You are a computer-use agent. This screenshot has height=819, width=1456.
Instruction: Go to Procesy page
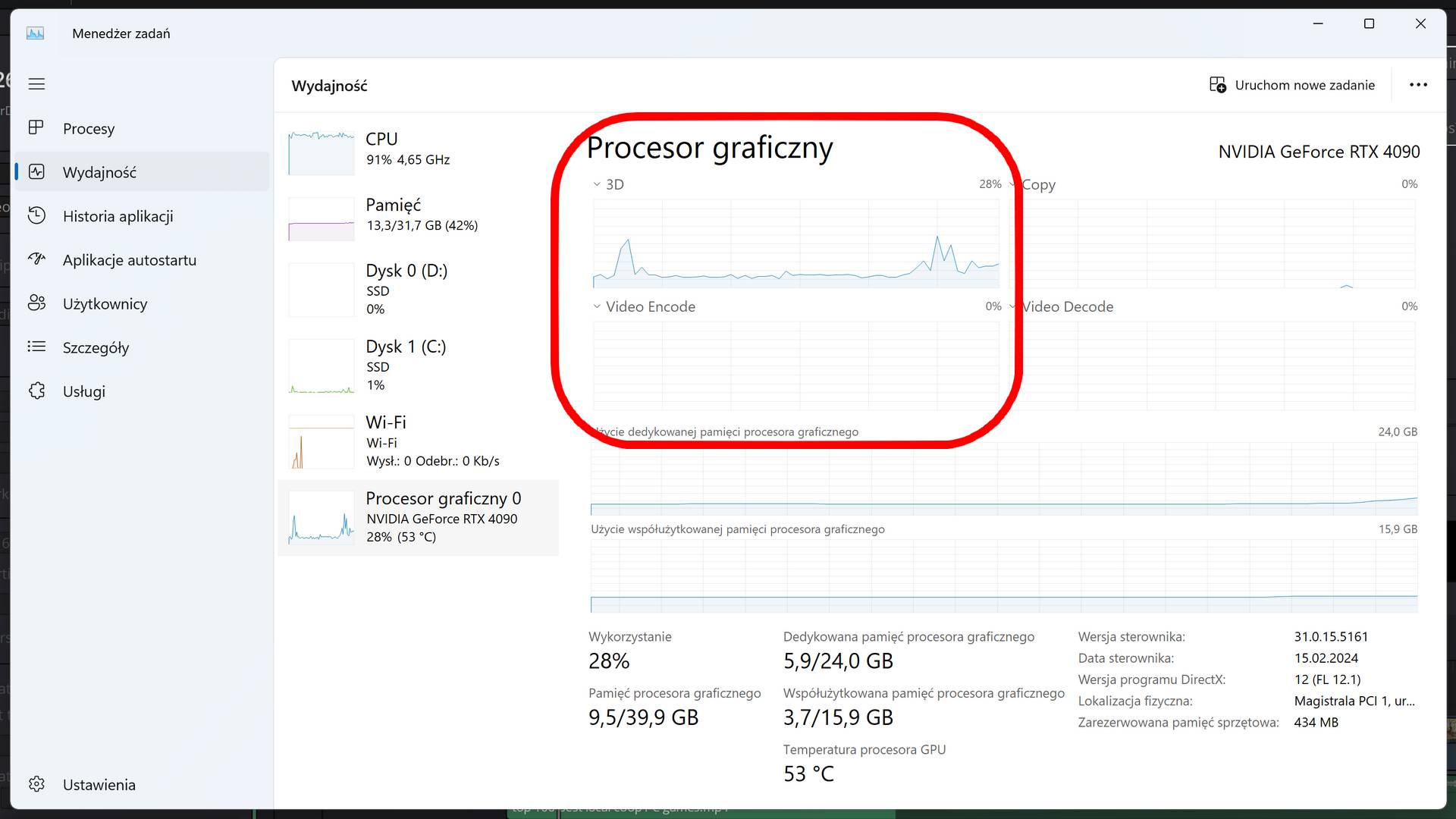(142, 128)
